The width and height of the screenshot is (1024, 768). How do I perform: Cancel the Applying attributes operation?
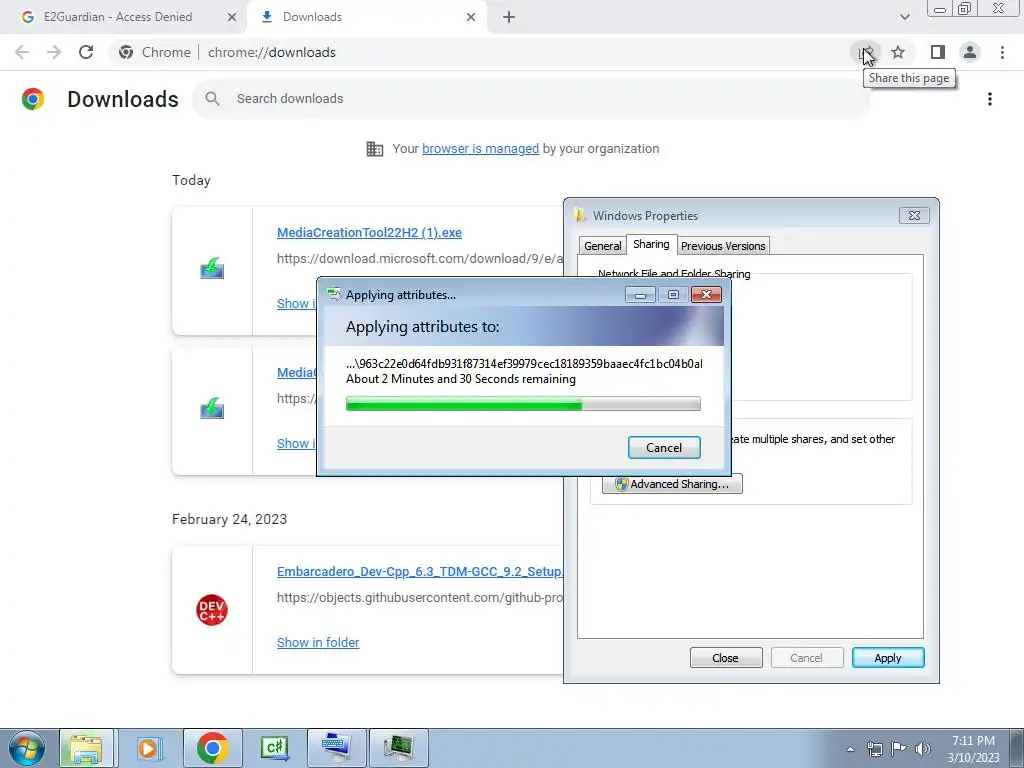[x=664, y=448]
